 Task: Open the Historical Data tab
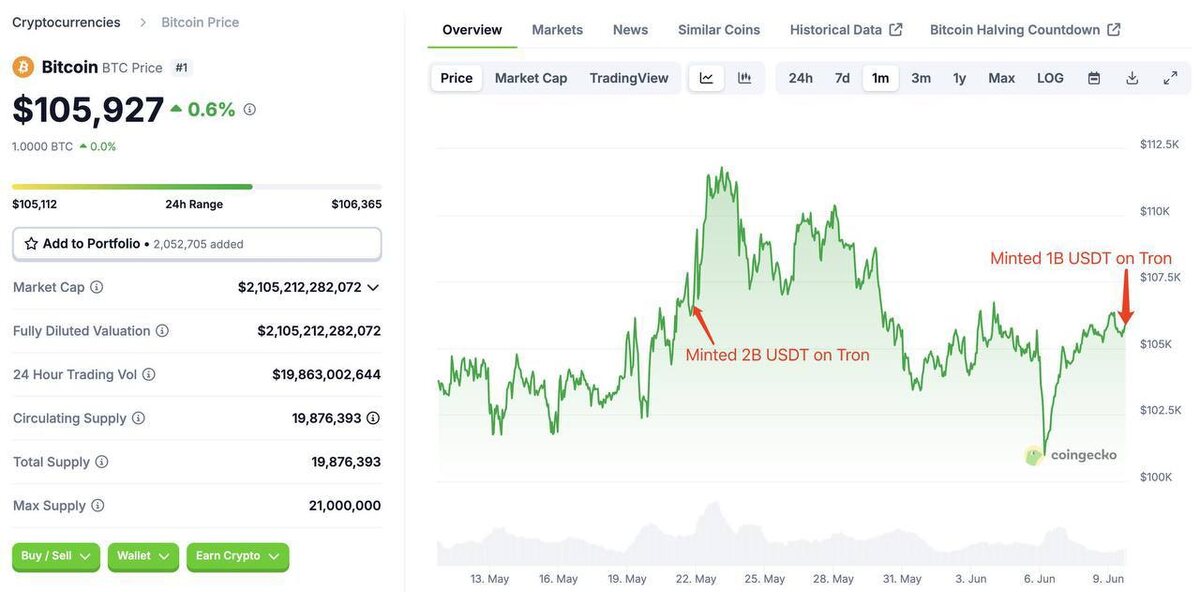click(x=845, y=30)
